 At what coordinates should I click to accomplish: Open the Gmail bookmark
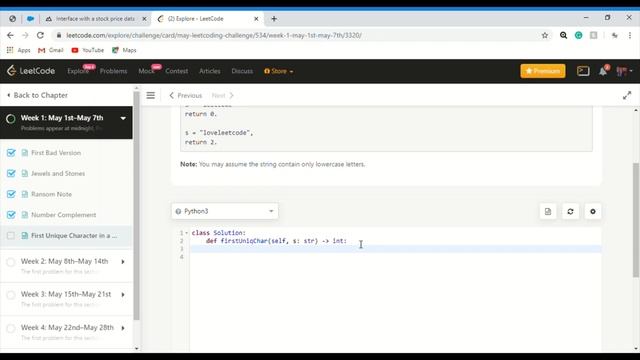51,50
